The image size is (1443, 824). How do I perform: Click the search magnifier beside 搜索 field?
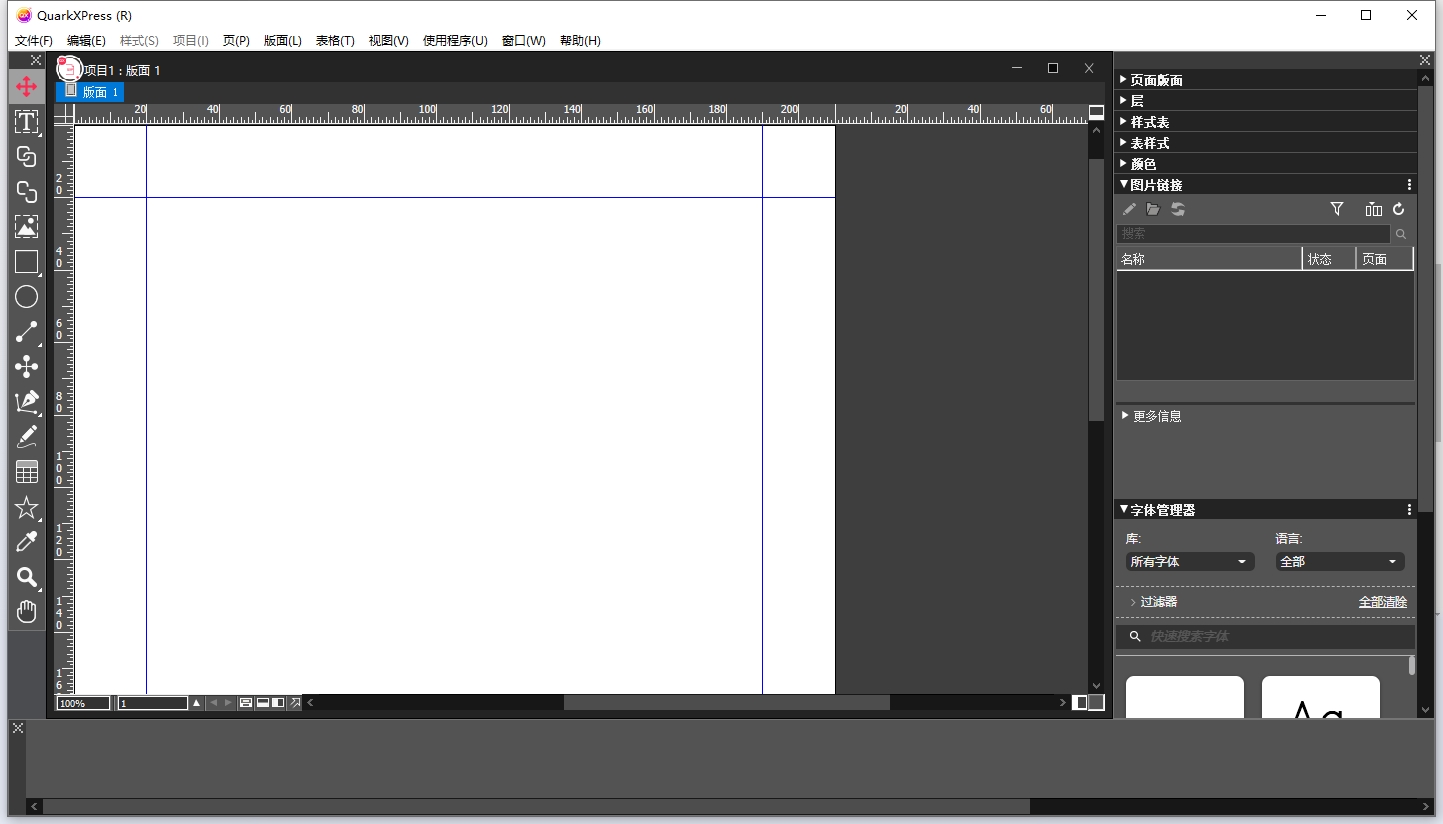[1401, 234]
